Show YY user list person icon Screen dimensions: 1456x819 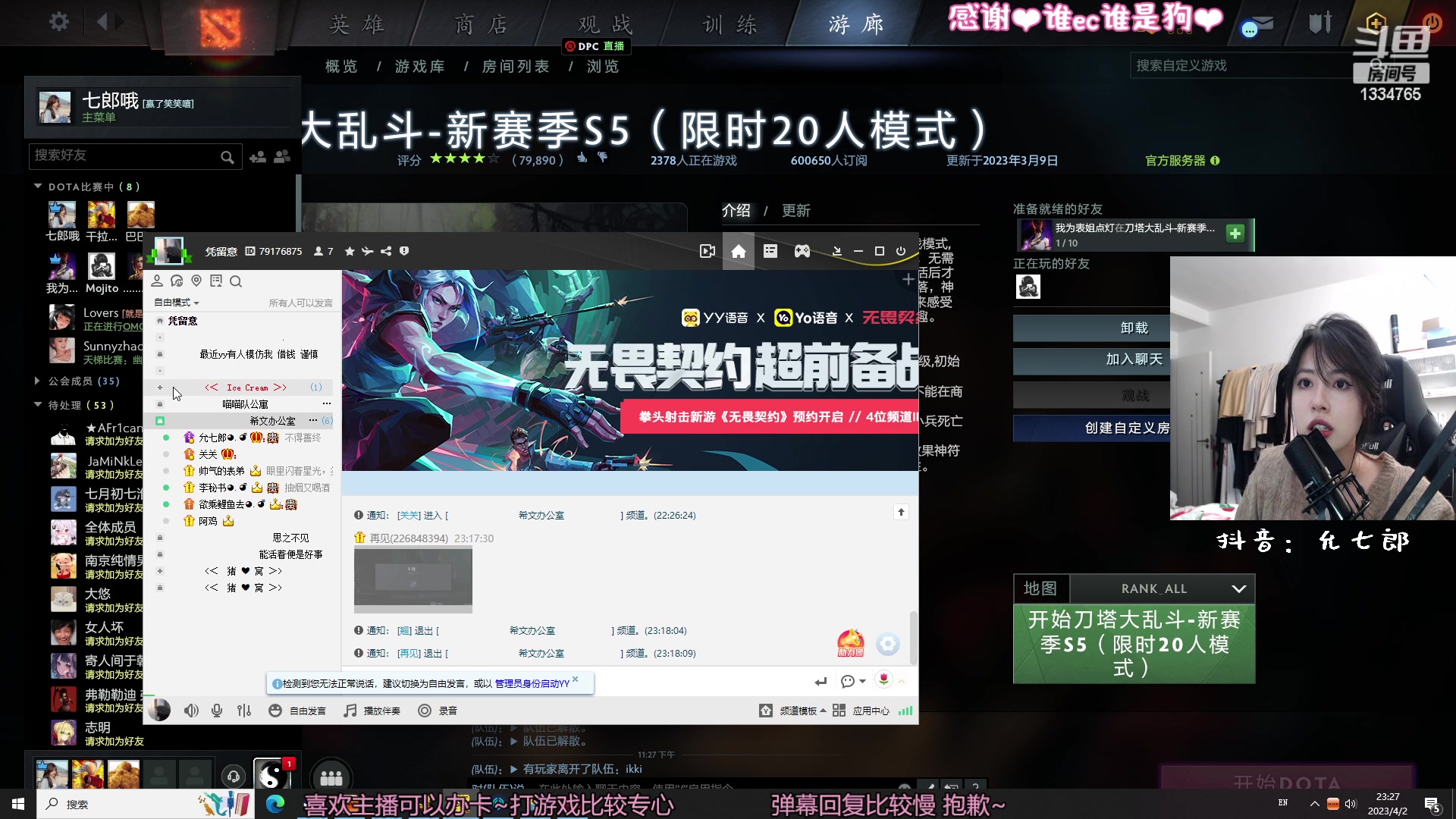pos(157,281)
